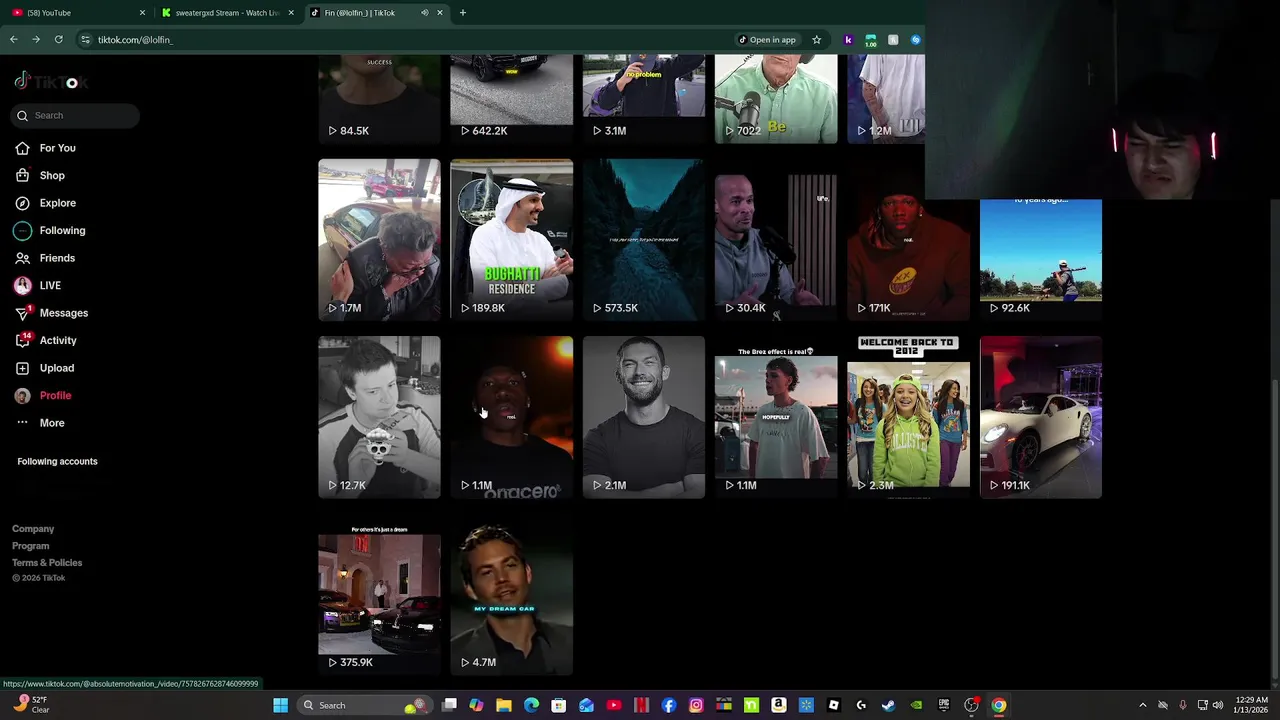Open the Company footer link
Viewport: 1280px width, 720px height.
33,529
